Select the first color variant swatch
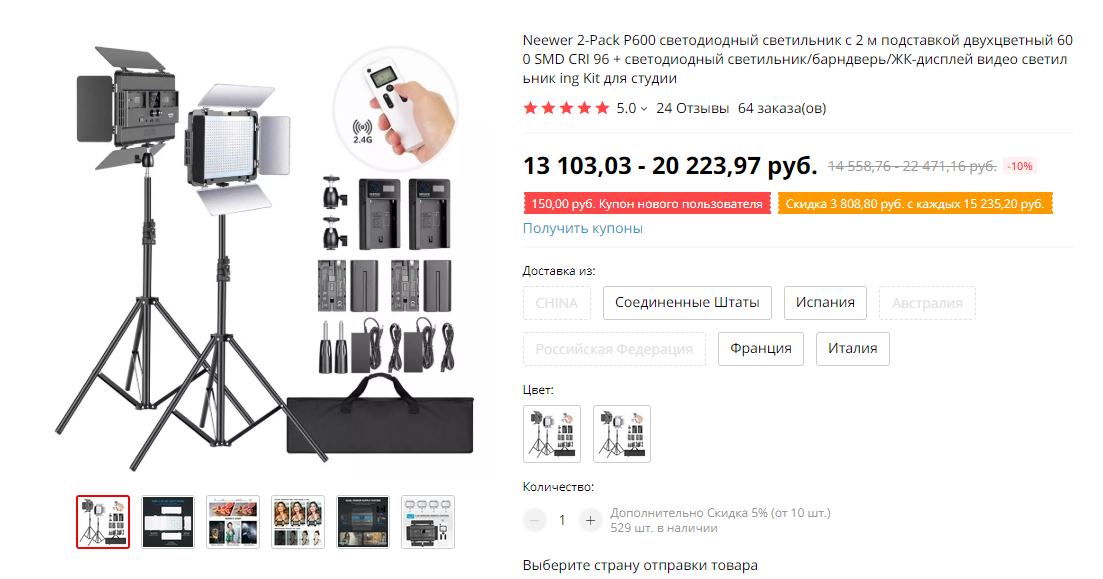 coord(552,434)
